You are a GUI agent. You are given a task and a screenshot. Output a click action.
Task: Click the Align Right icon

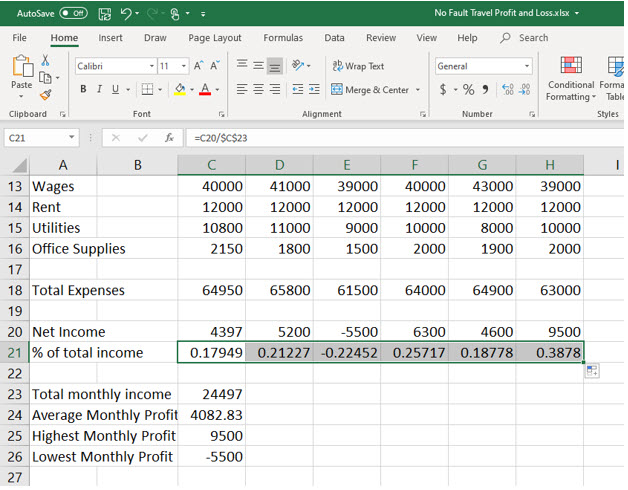coord(275,89)
